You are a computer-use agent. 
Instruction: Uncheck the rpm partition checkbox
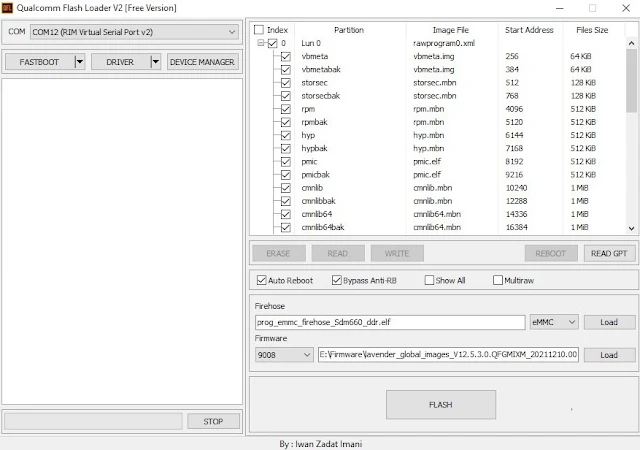[x=286, y=109]
